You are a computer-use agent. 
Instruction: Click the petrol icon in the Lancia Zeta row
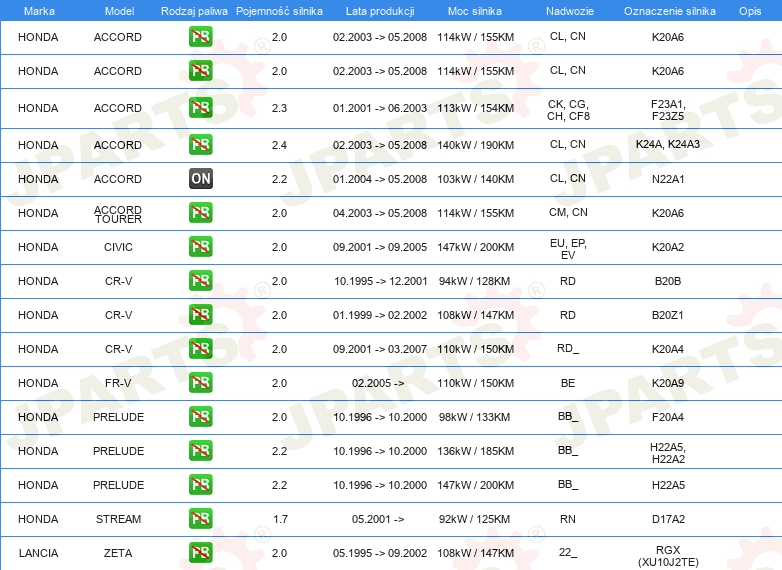click(200, 552)
